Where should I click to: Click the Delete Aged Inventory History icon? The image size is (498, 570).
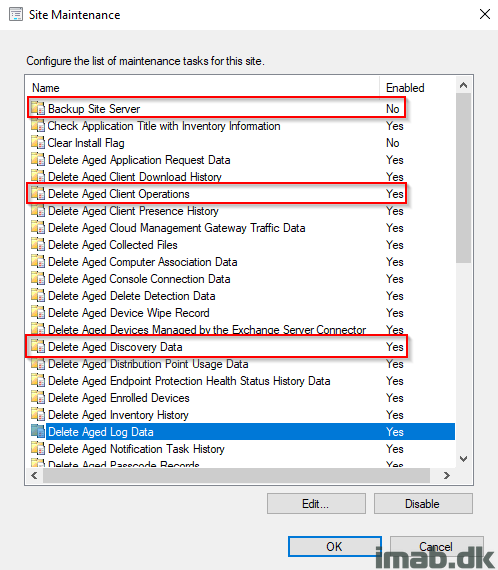tap(38, 414)
